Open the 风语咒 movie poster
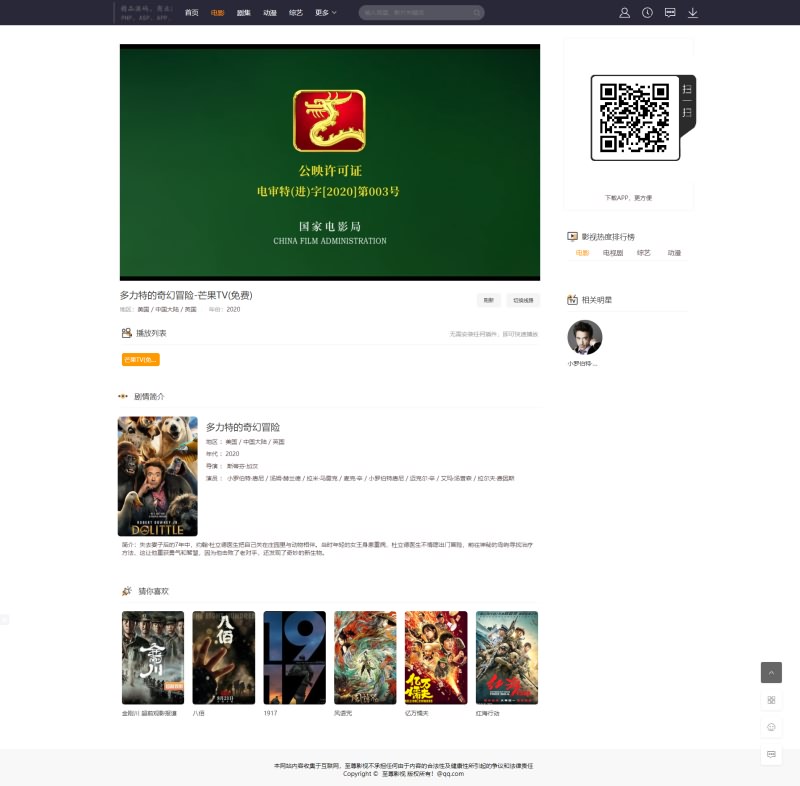The height and width of the screenshot is (786, 800). tap(365, 657)
